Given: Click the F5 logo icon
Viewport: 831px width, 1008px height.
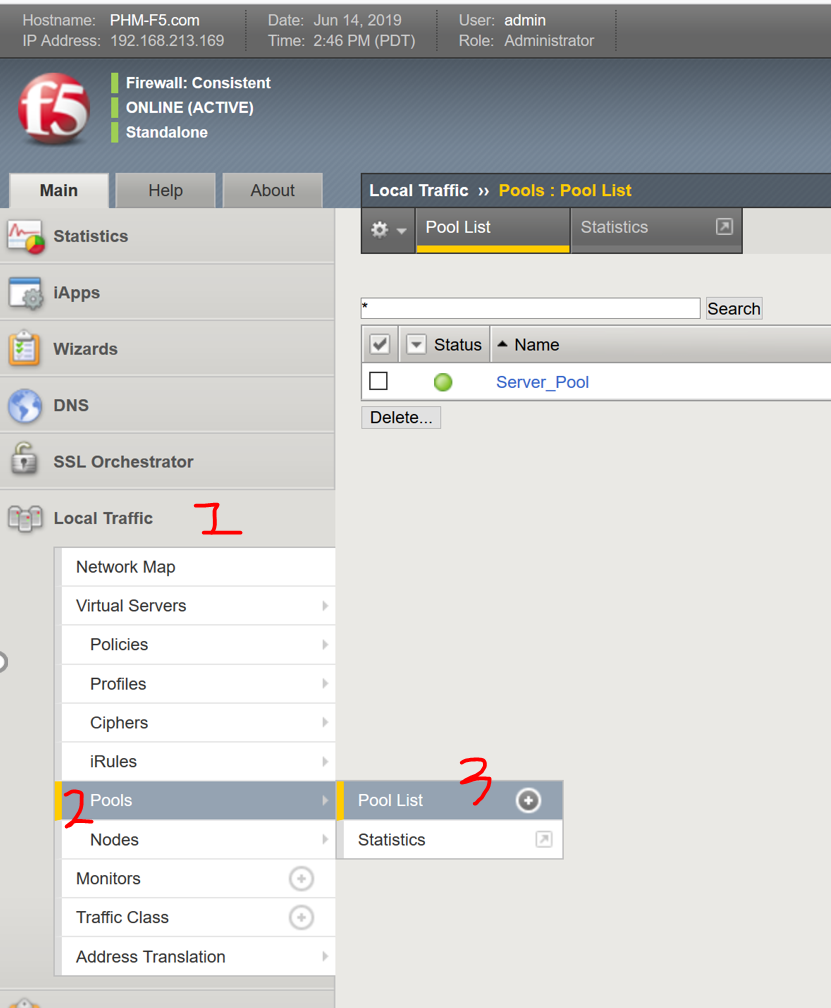Looking at the screenshot, I should click(x=54, y=109).
